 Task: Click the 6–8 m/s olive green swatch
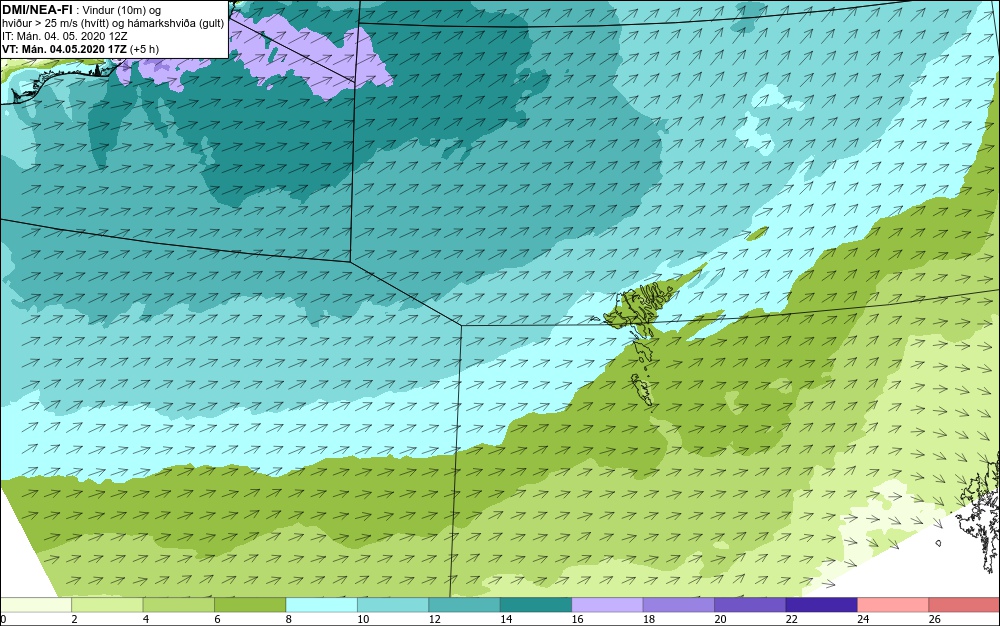click(x=250, y=605)
